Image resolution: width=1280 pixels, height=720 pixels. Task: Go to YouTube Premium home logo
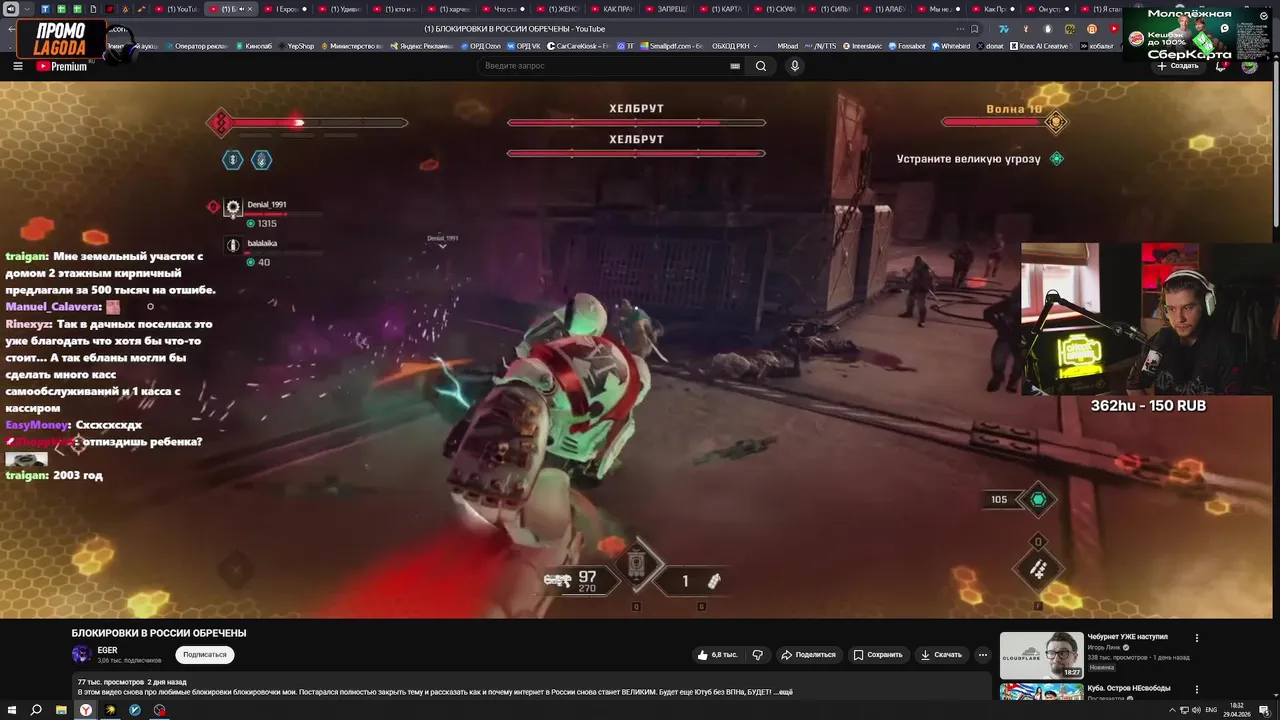click(62, 66)
